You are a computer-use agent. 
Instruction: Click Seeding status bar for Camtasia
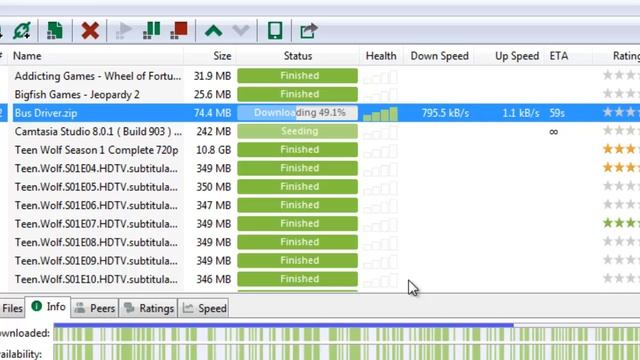coord(298,131)
